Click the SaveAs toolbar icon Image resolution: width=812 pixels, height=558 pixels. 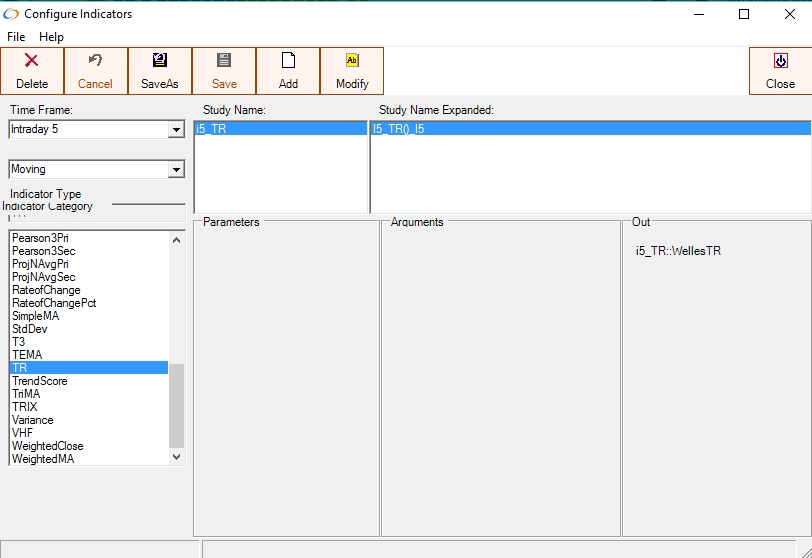160,61
